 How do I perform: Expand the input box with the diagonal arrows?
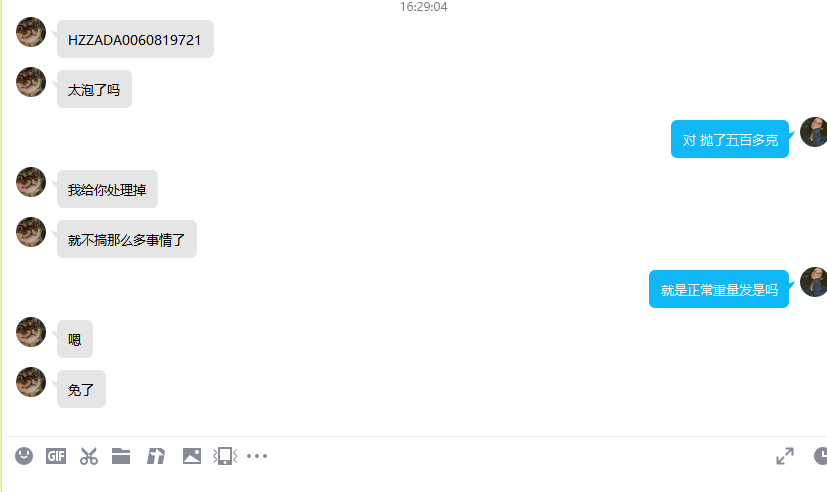785,456
